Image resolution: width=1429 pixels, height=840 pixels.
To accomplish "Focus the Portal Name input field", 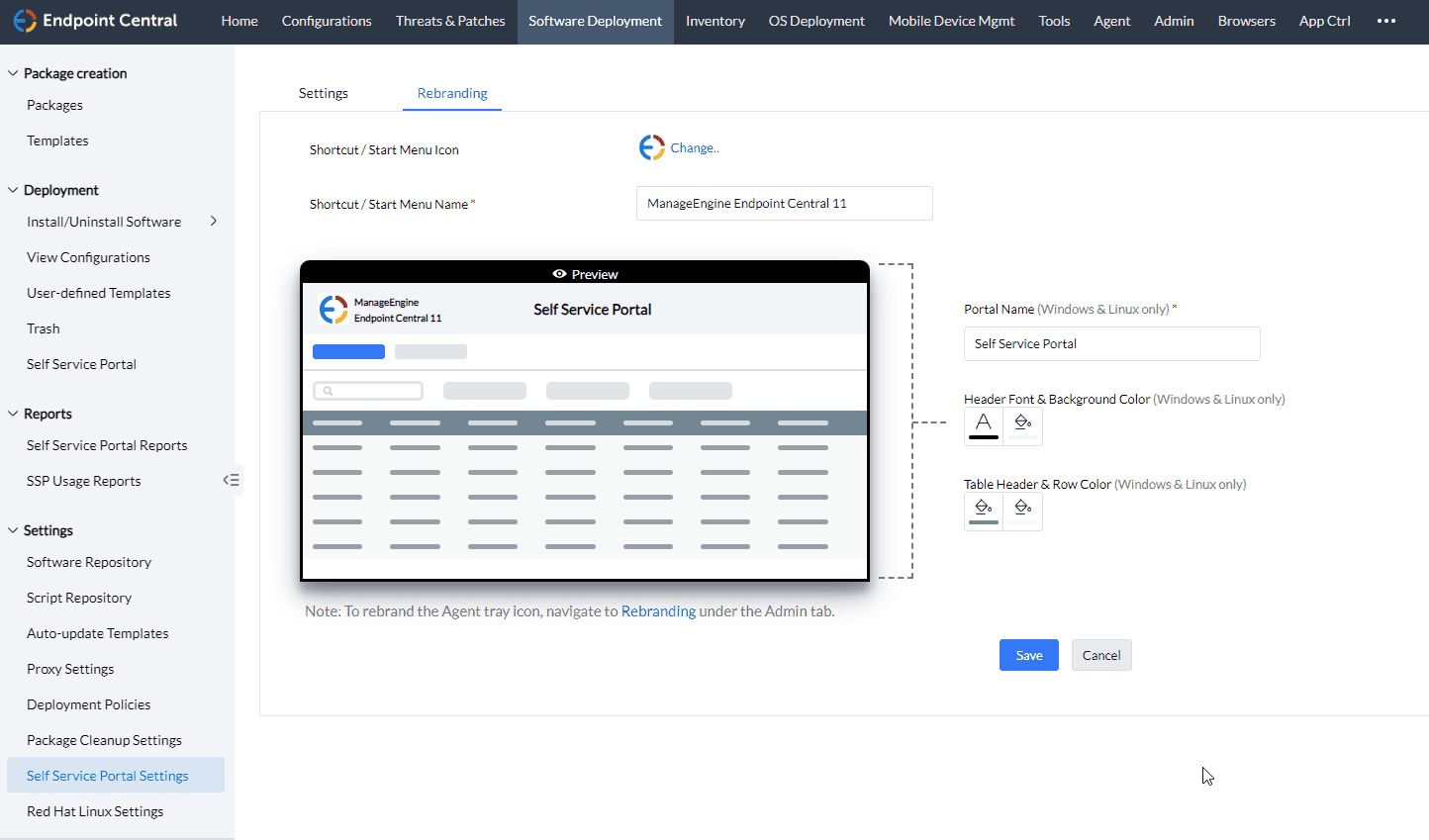I will click(1111, 343).
